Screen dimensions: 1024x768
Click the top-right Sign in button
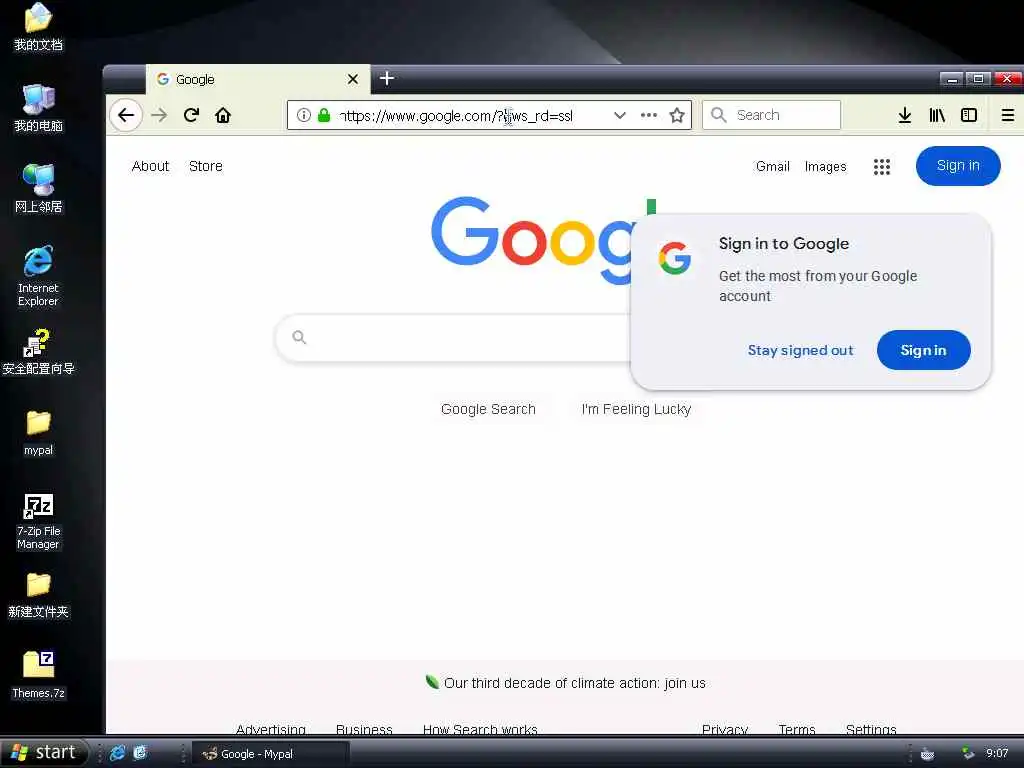pos(958,166)
